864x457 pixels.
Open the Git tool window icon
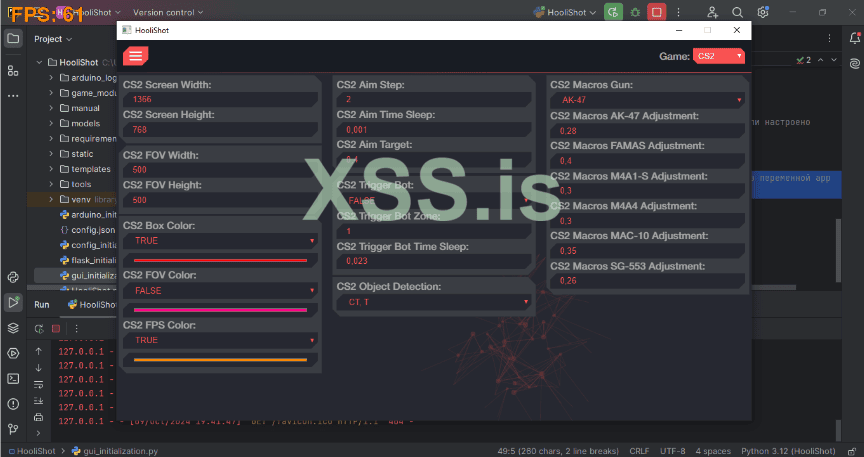(13, 429)
